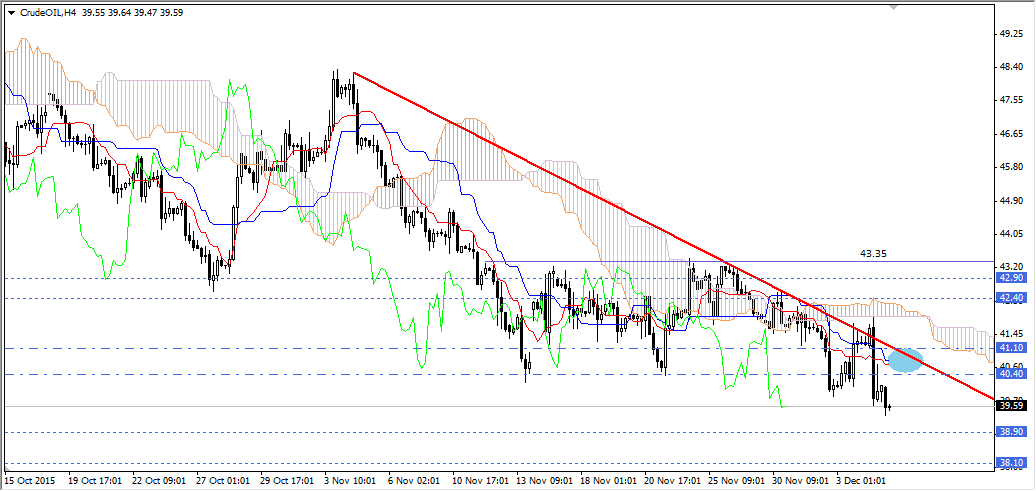Screen dimensions: 1036x491
Task: Select the blue ellipse marker
Action: tap(904, 360)
